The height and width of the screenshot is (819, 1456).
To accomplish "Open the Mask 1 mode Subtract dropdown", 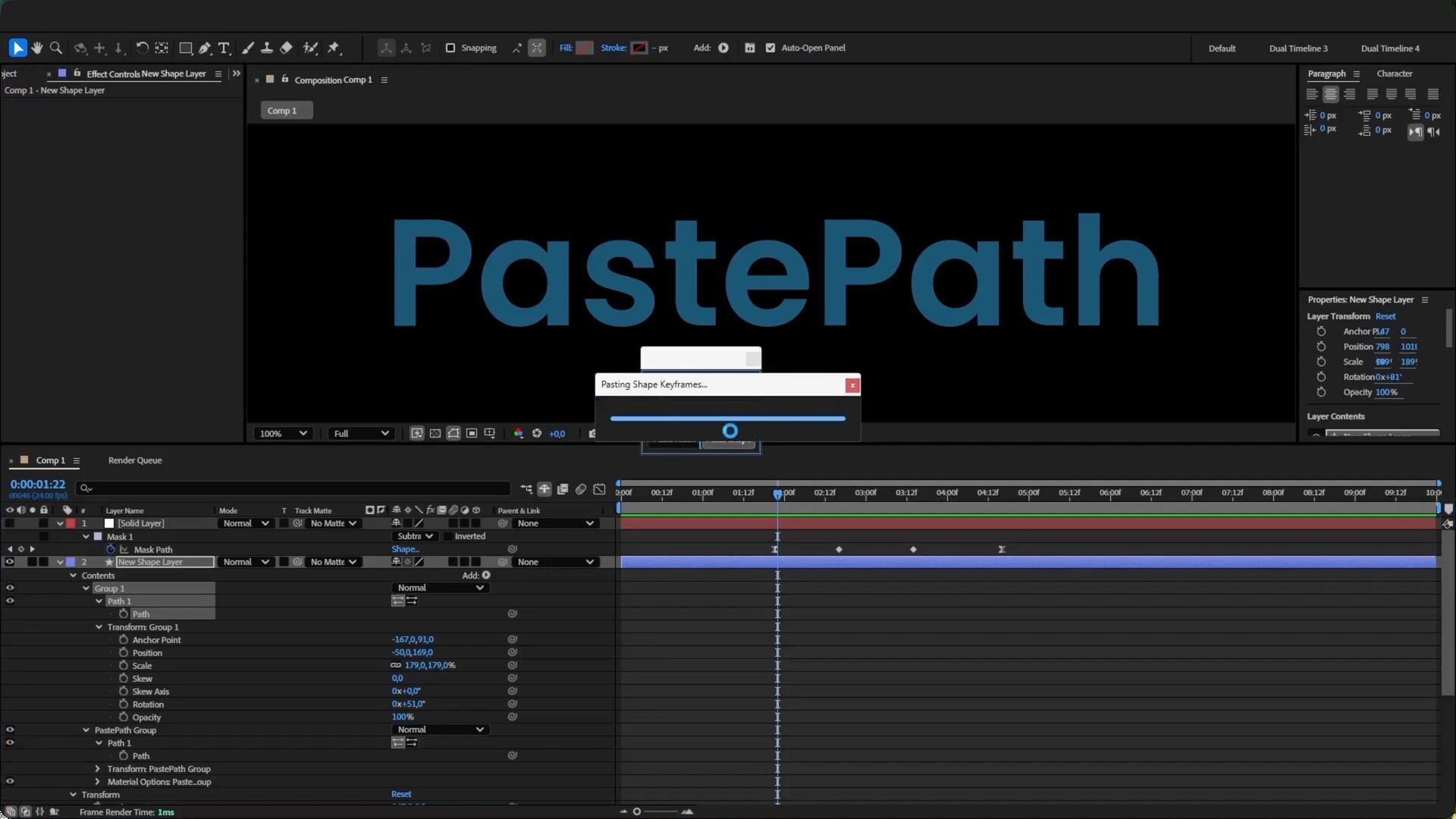I will [415, 536].
